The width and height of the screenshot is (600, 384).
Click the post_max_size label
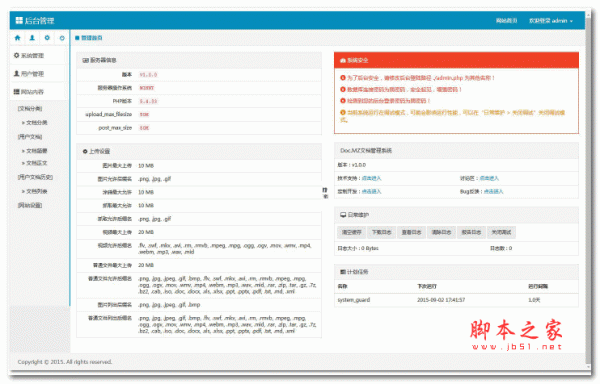115,128
